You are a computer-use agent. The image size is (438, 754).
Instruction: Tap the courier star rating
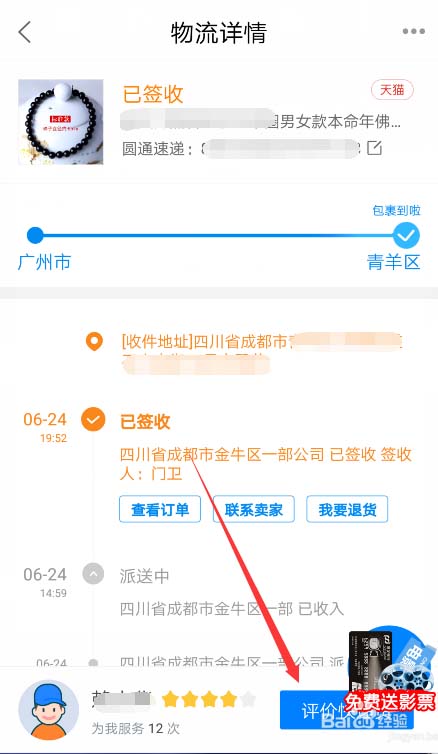(x=209, y=700)
